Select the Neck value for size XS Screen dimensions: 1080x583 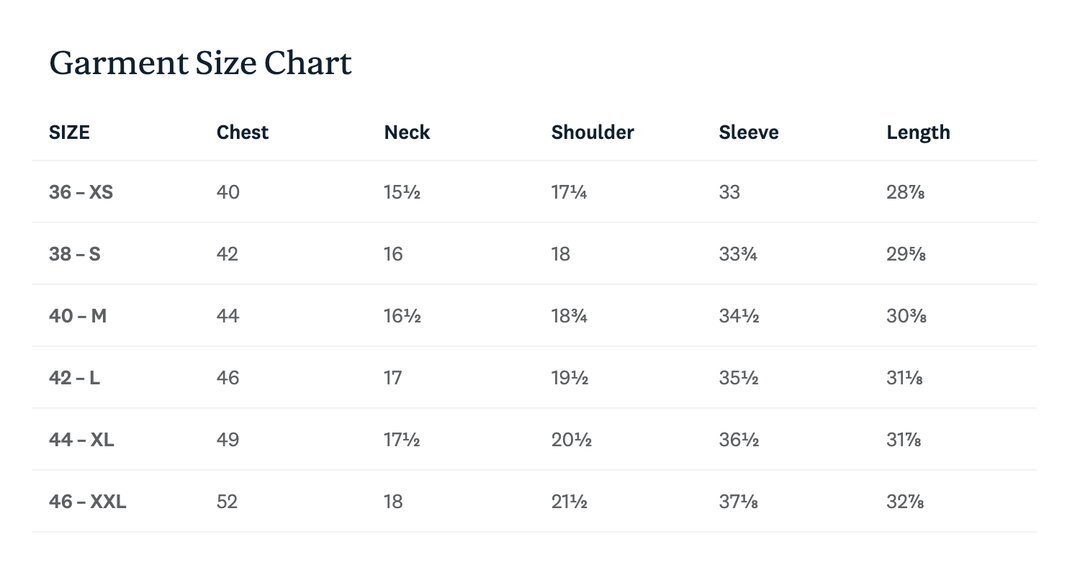click(x=402, y=192)
